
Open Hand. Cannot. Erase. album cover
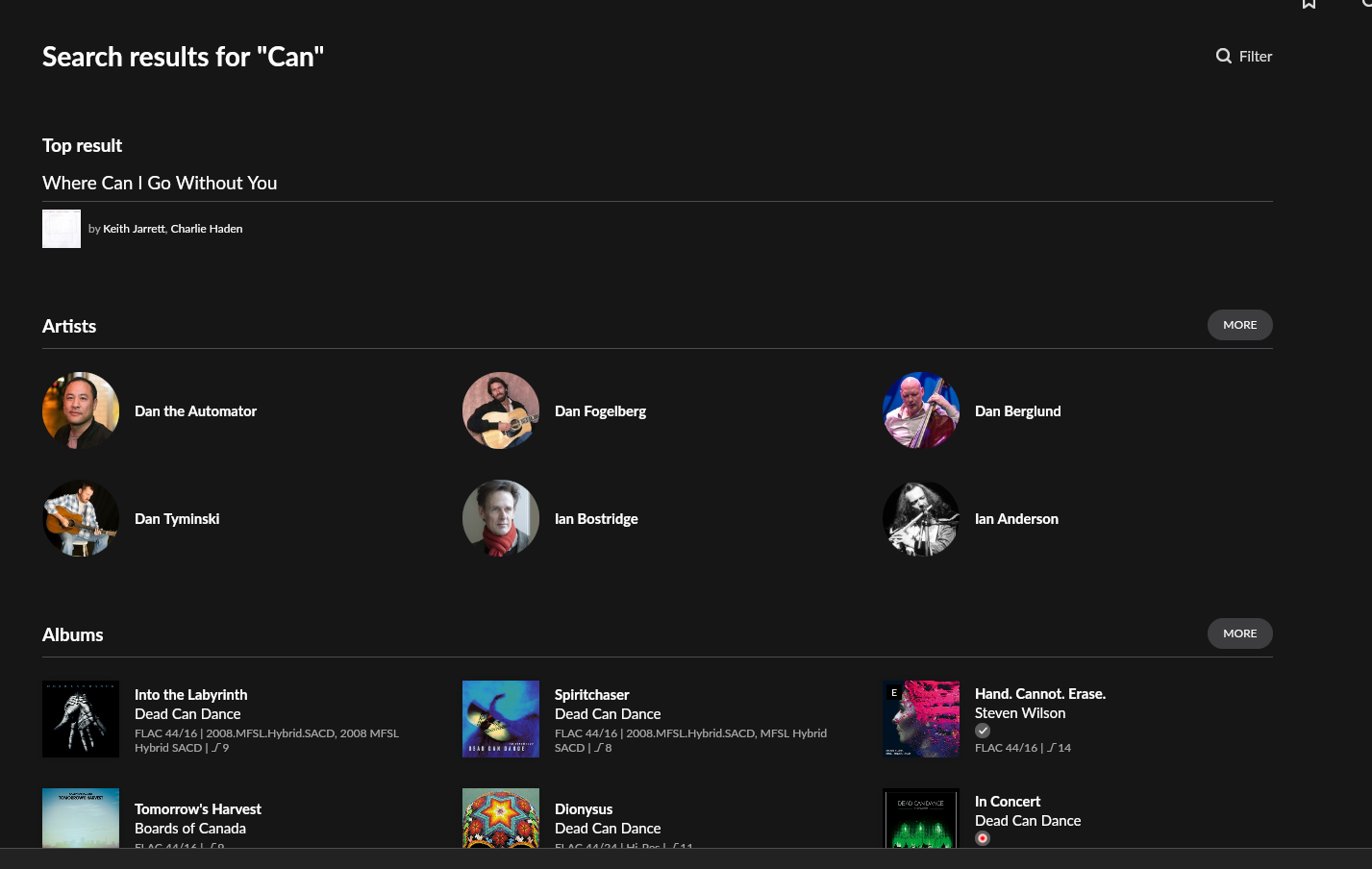point(921,719)
